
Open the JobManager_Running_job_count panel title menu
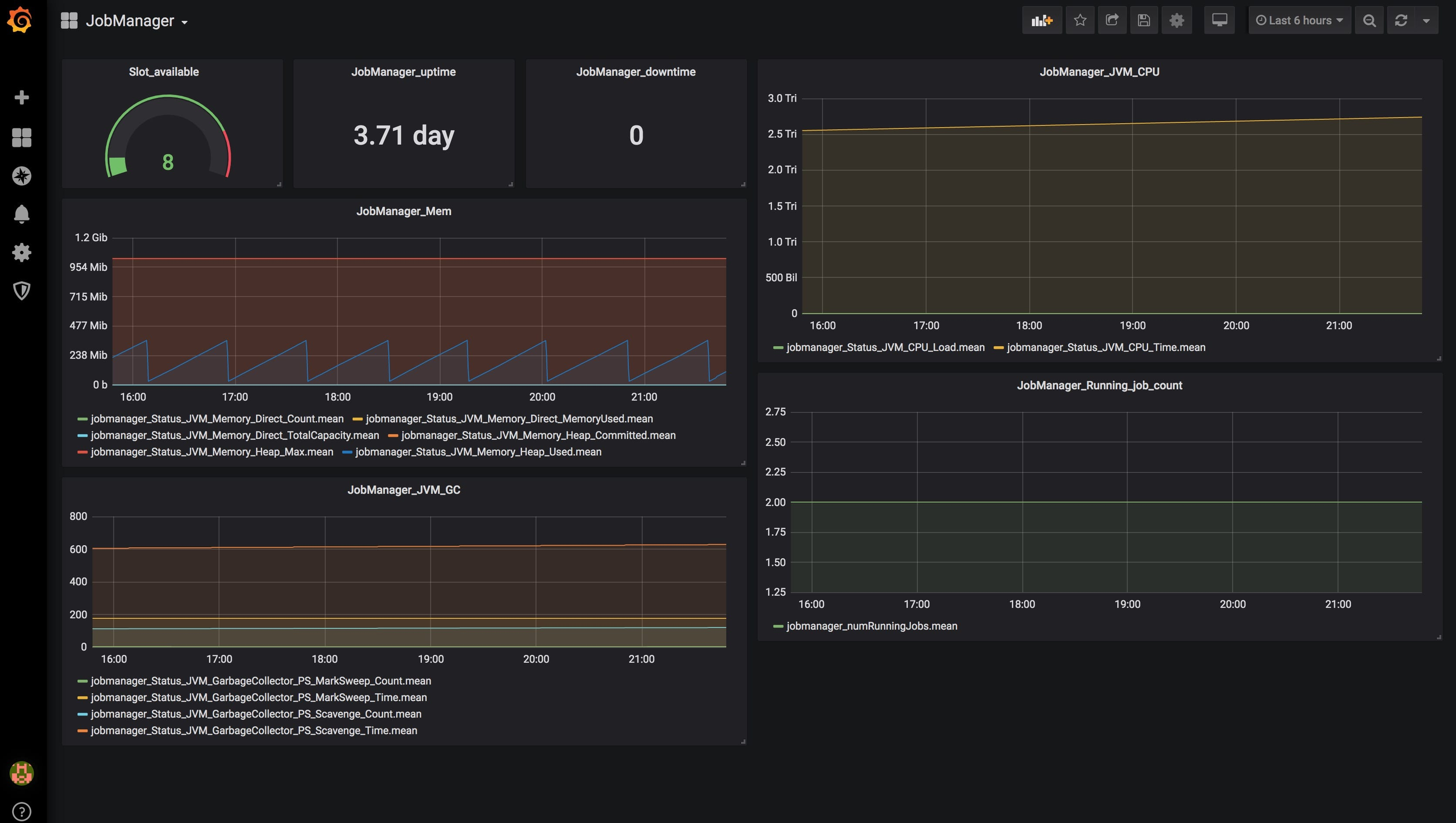1099,386
